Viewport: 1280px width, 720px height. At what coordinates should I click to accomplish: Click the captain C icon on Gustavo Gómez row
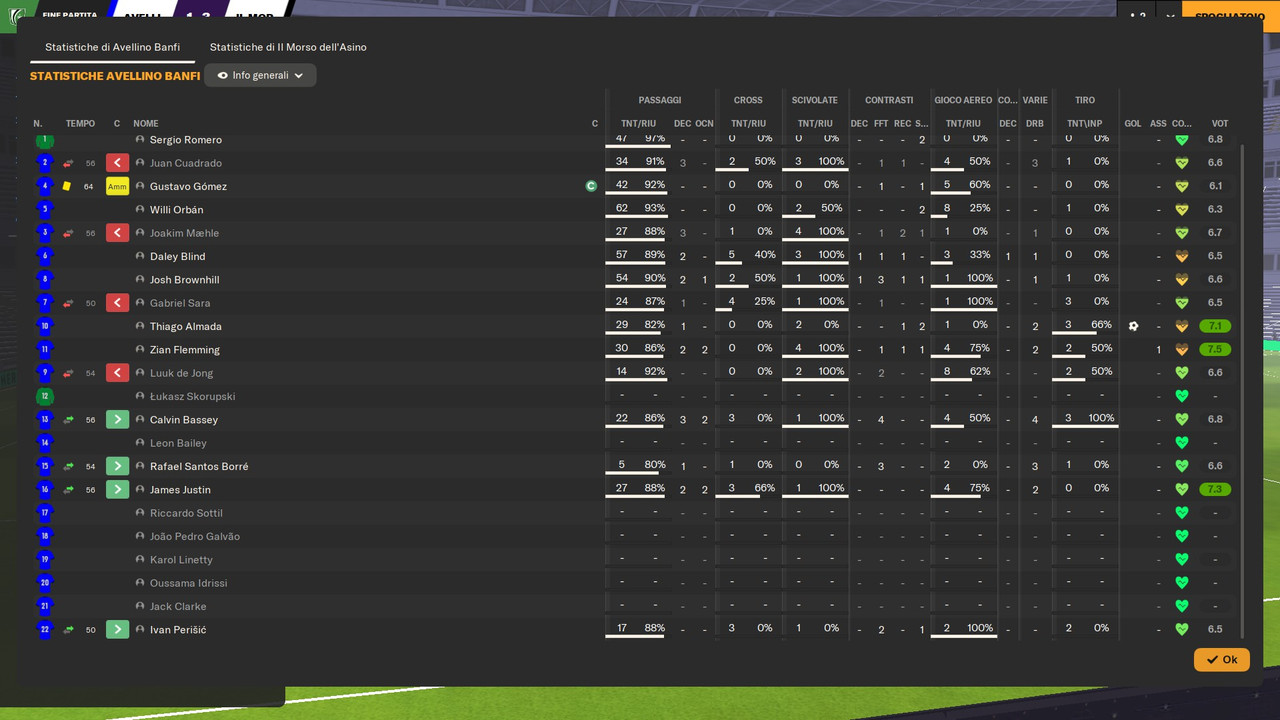[591, 186]
